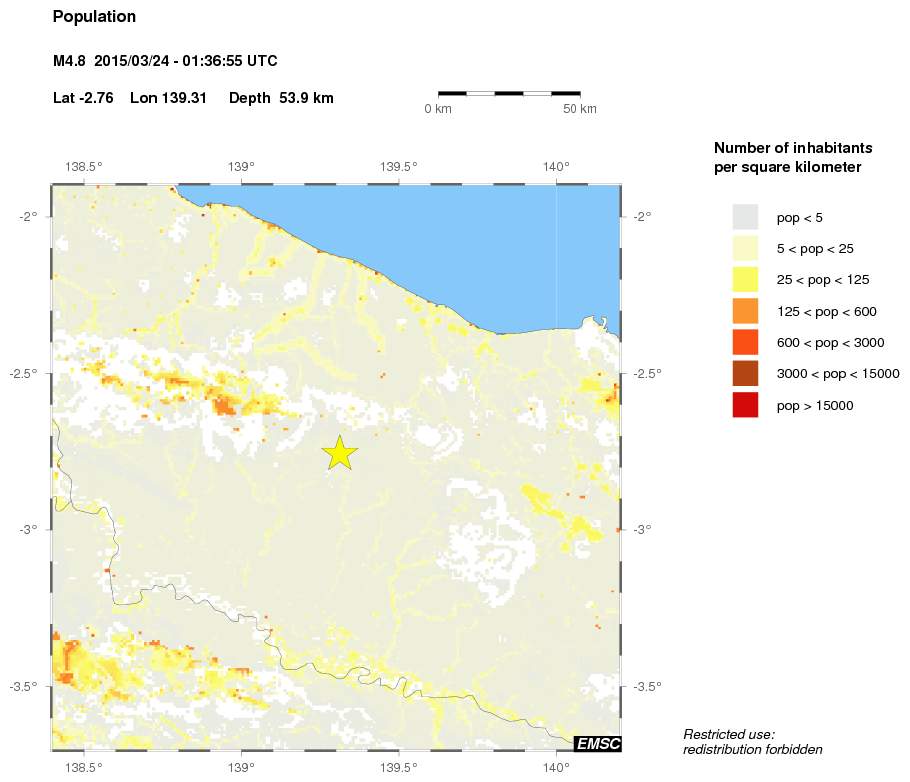The height and width of the screenshot is (782, 910).
Task: Click the top 139.5° longitude label
Action: [399, 167]
